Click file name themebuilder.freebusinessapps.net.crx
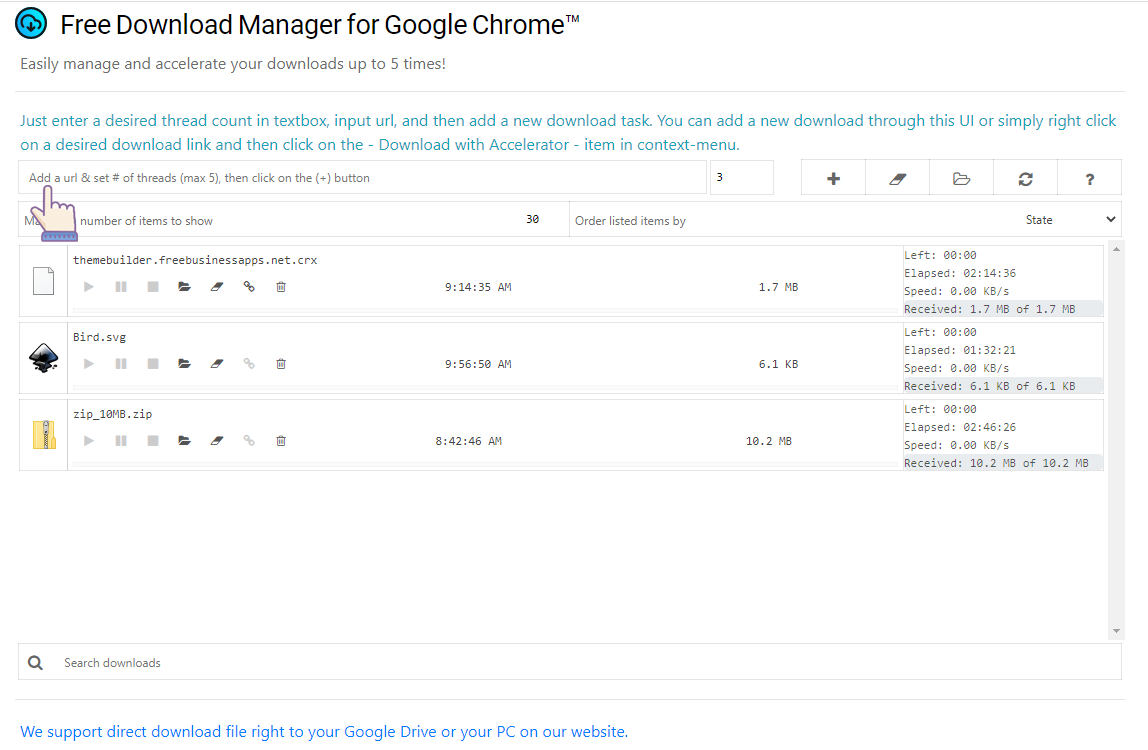The height and width of the screenshot is (750, 1148). click(x=195, y=260)
